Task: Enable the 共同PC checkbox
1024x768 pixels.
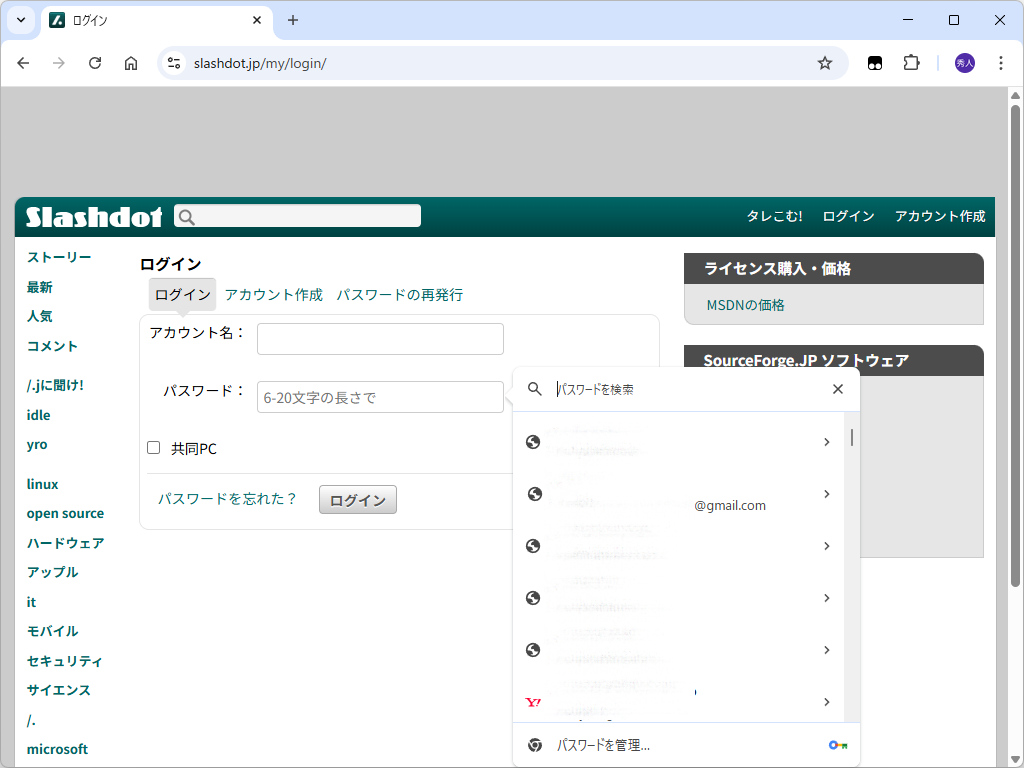Action: (153, 447)
